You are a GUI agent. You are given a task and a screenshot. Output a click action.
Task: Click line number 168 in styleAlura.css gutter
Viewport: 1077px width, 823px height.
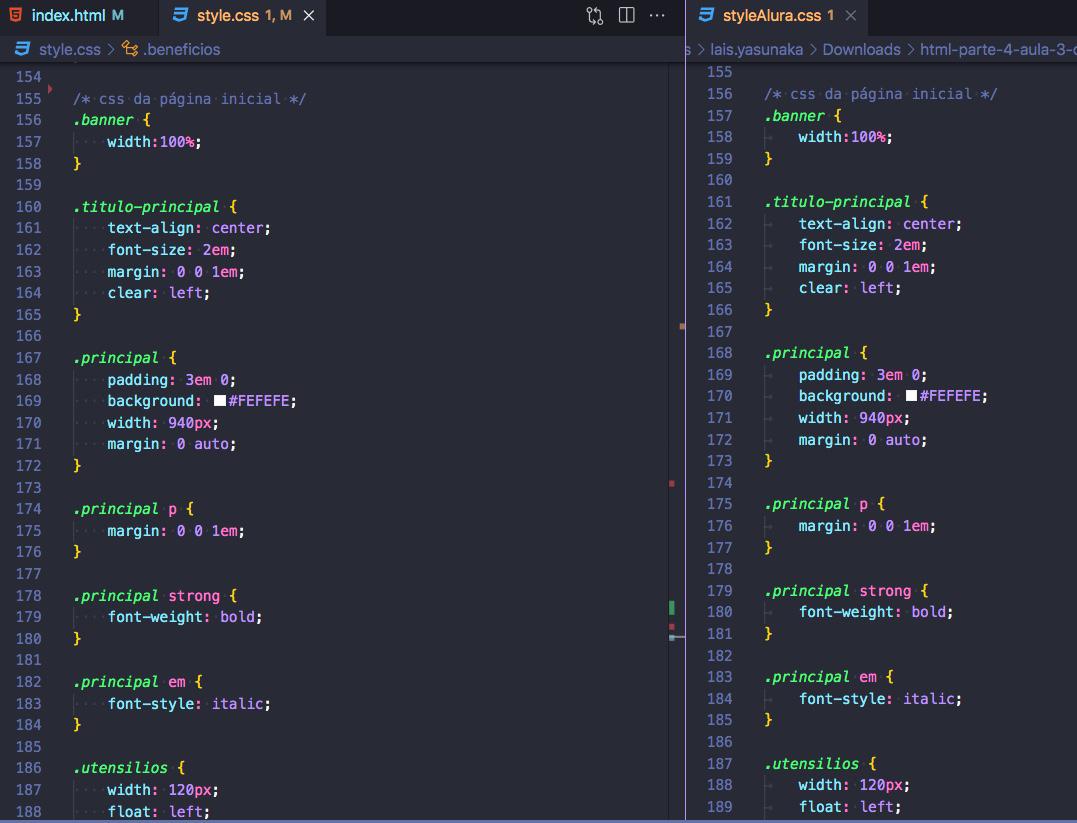[719, 353]
